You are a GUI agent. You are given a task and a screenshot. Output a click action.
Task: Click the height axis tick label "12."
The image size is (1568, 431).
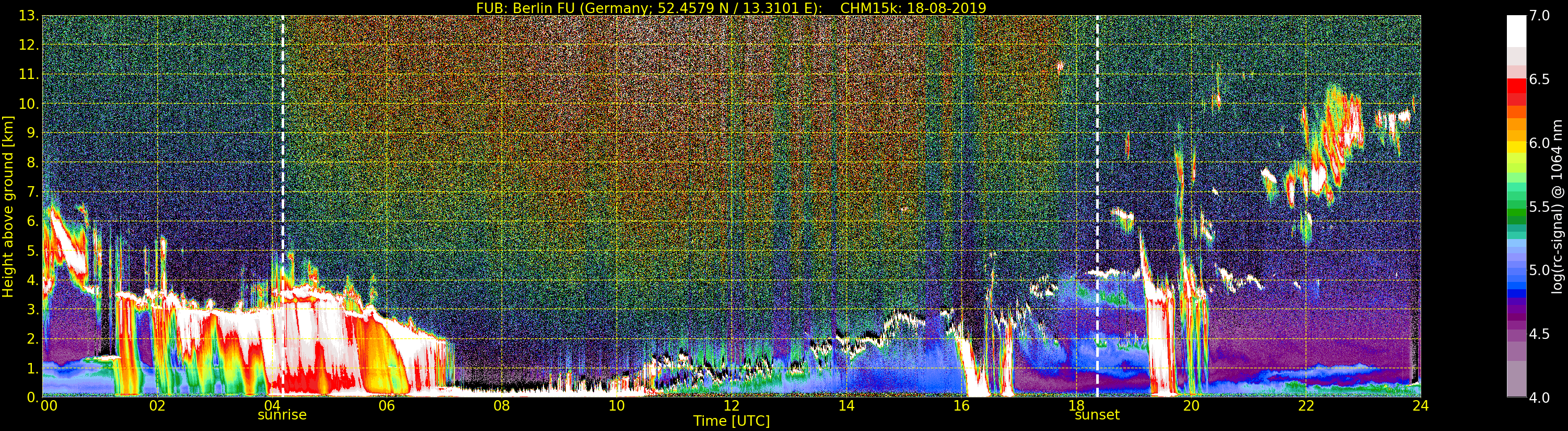tap(29, 45)
